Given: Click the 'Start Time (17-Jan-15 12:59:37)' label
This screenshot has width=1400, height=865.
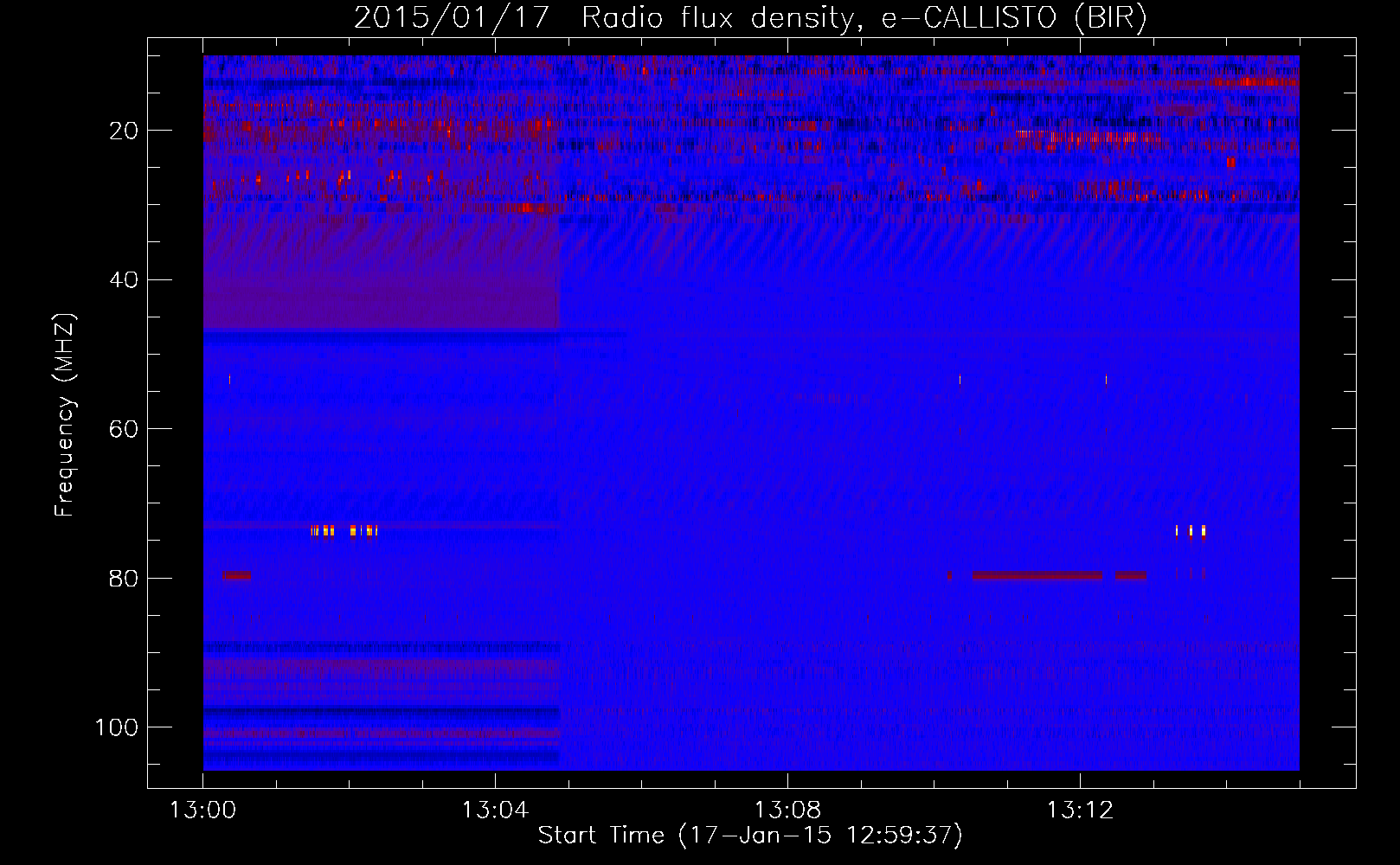Looking at the screenshot, I should click(750, 835).
